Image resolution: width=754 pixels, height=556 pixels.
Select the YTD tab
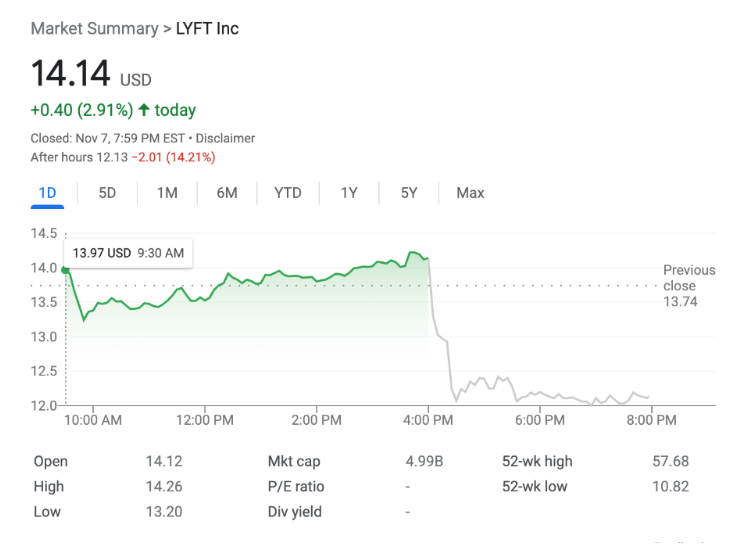click(x=288, y=193)
